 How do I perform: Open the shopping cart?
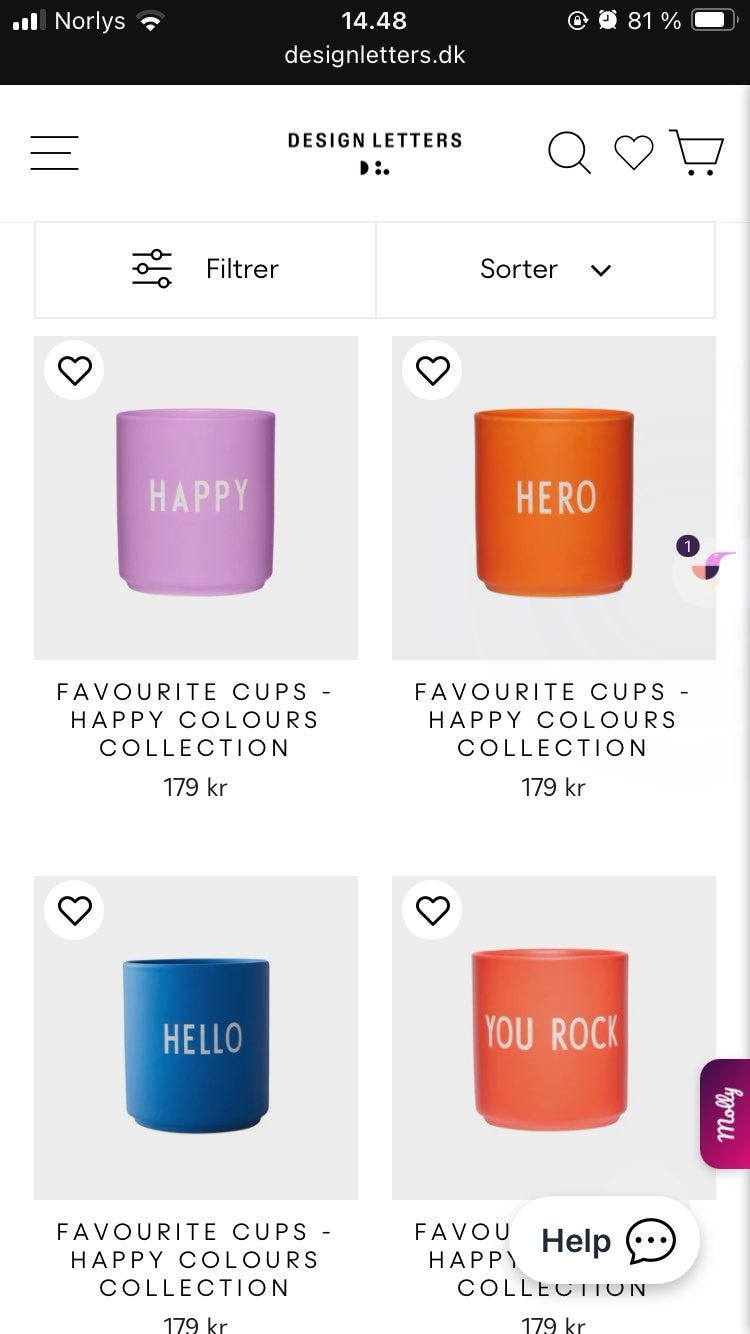tap(697, 153)
